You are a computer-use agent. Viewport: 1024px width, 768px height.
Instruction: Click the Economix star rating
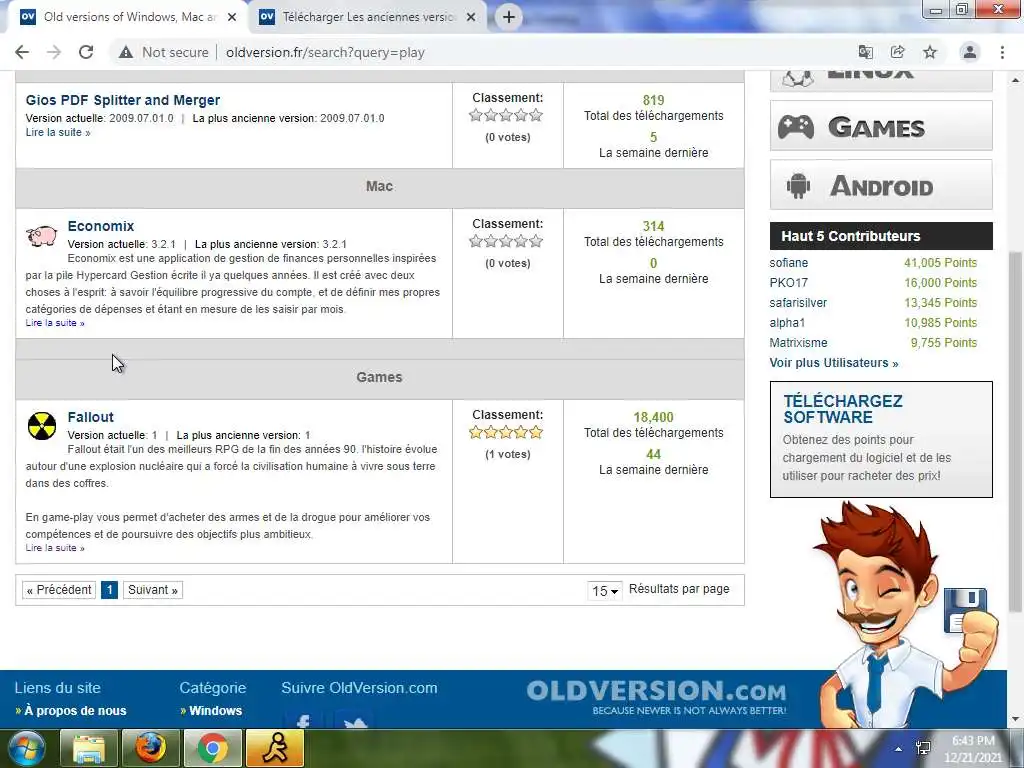(x=506, y=242)
